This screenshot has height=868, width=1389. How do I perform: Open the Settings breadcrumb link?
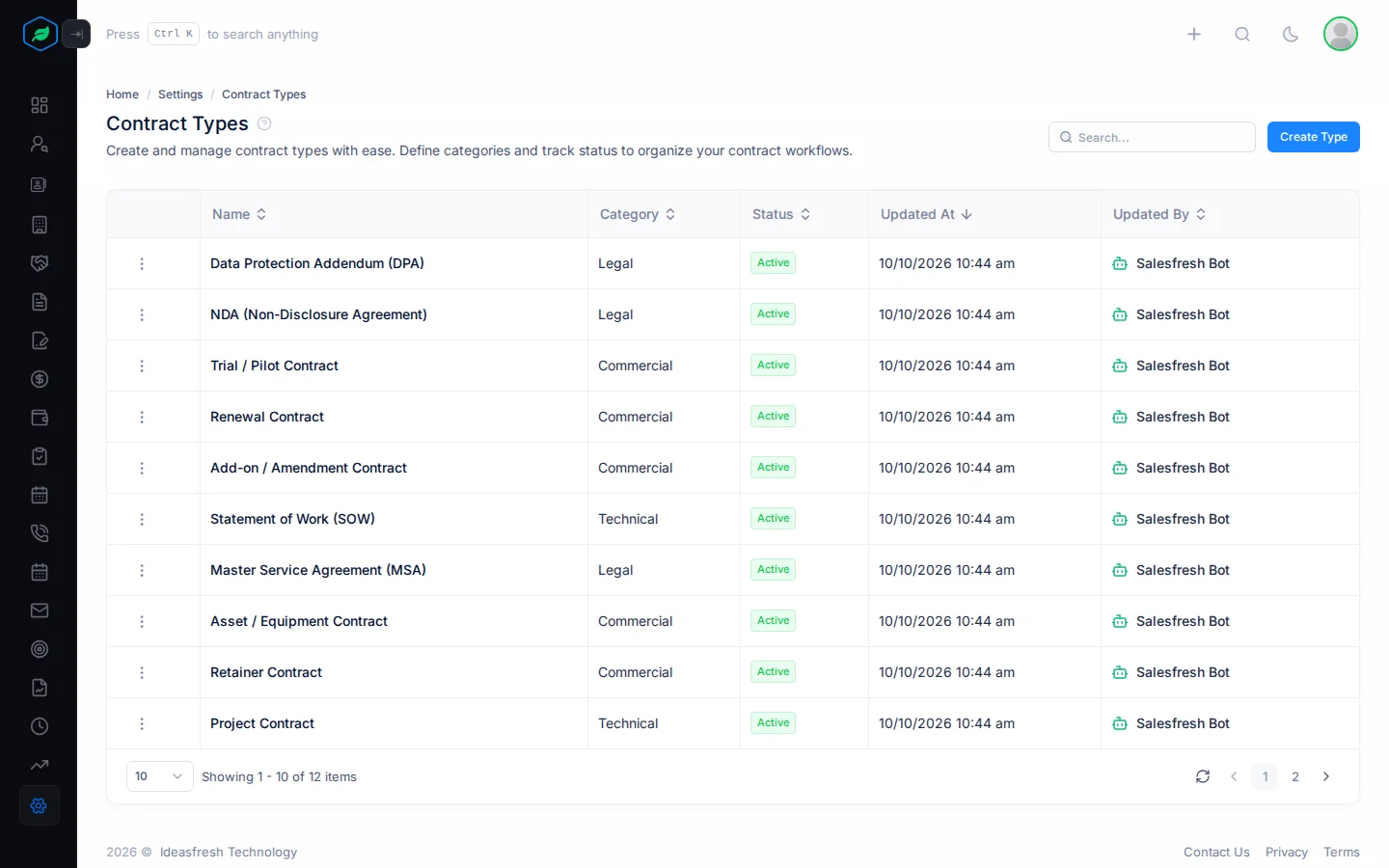[180, 95]
